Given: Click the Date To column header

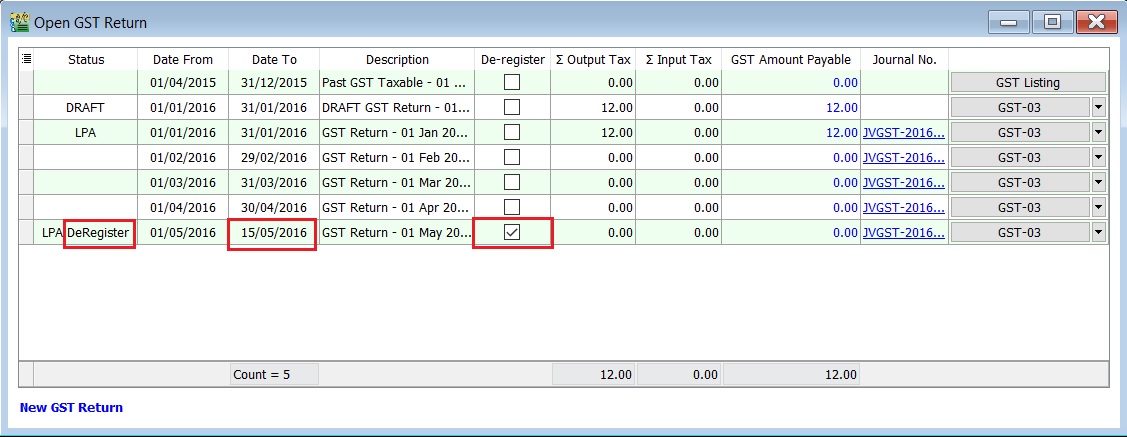Looking at the screenshot, I should click(x=274, y=60).
